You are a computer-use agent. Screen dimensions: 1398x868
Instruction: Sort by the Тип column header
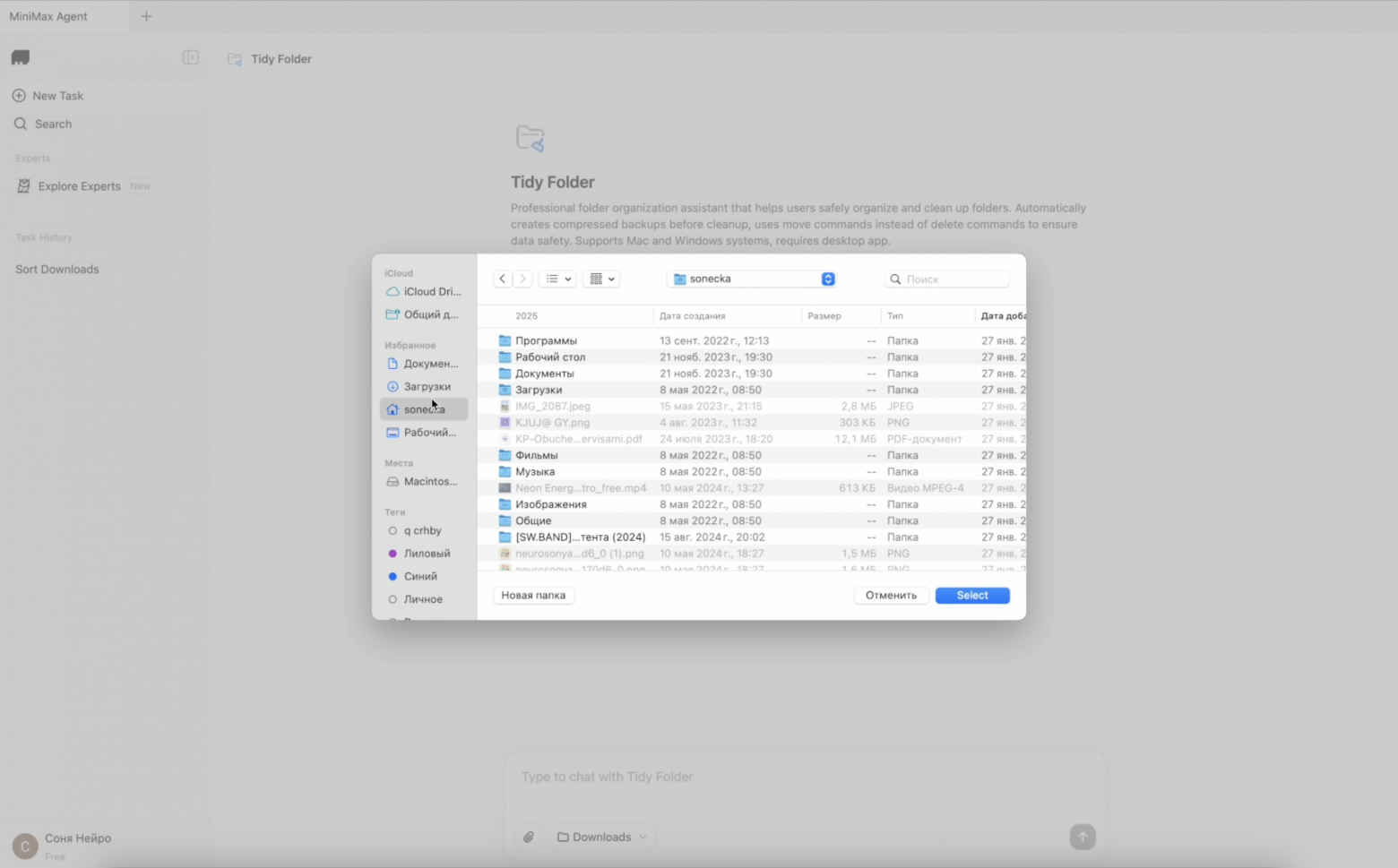pyautogui.click(x=928, y=316)
